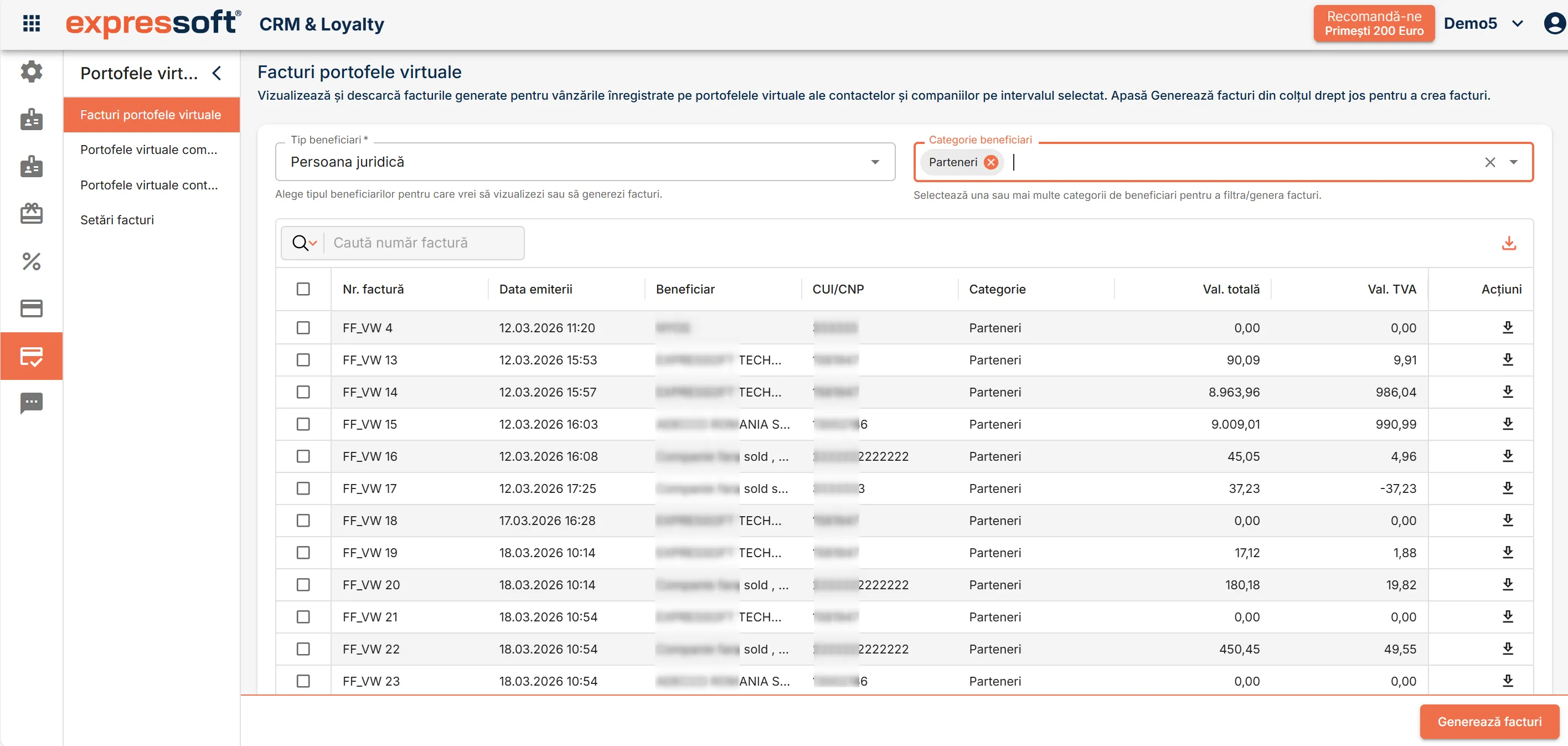Open Setări facturi menu item
This screenshot has height=746, width=1568.
[151, 220]
